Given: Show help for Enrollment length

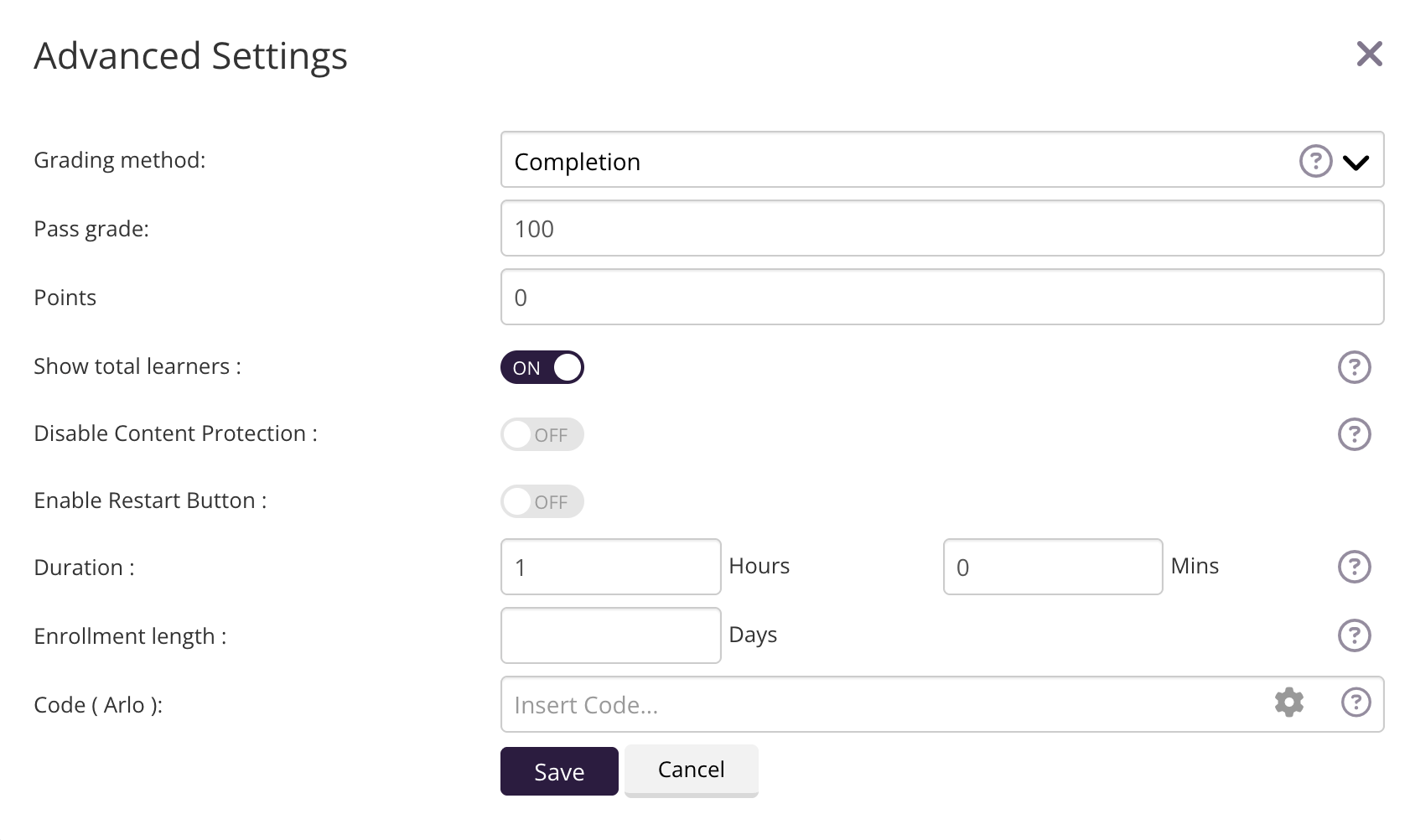Looking at the screenshot, I should point(1354,635).
